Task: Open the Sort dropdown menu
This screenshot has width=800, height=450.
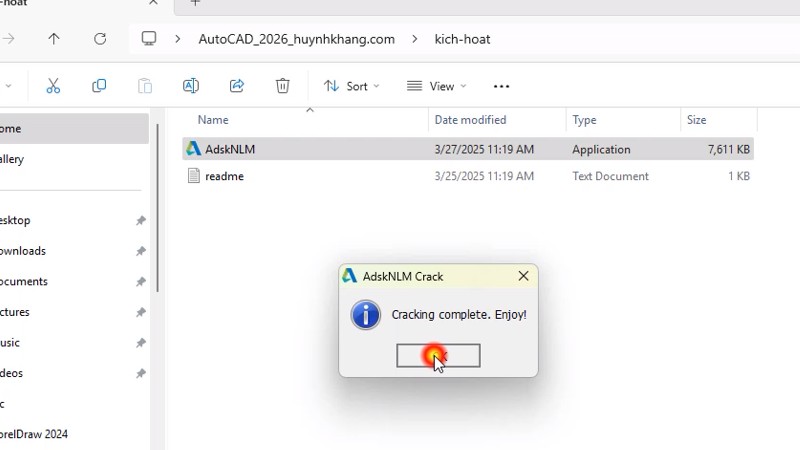Action: 351,86
